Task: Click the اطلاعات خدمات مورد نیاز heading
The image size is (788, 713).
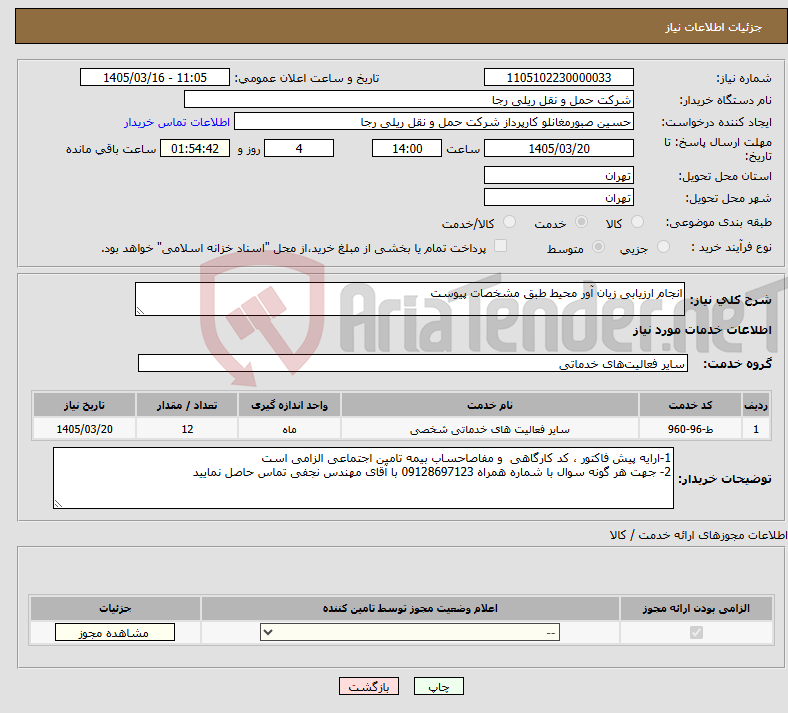Action: click(x=702, y=330)
